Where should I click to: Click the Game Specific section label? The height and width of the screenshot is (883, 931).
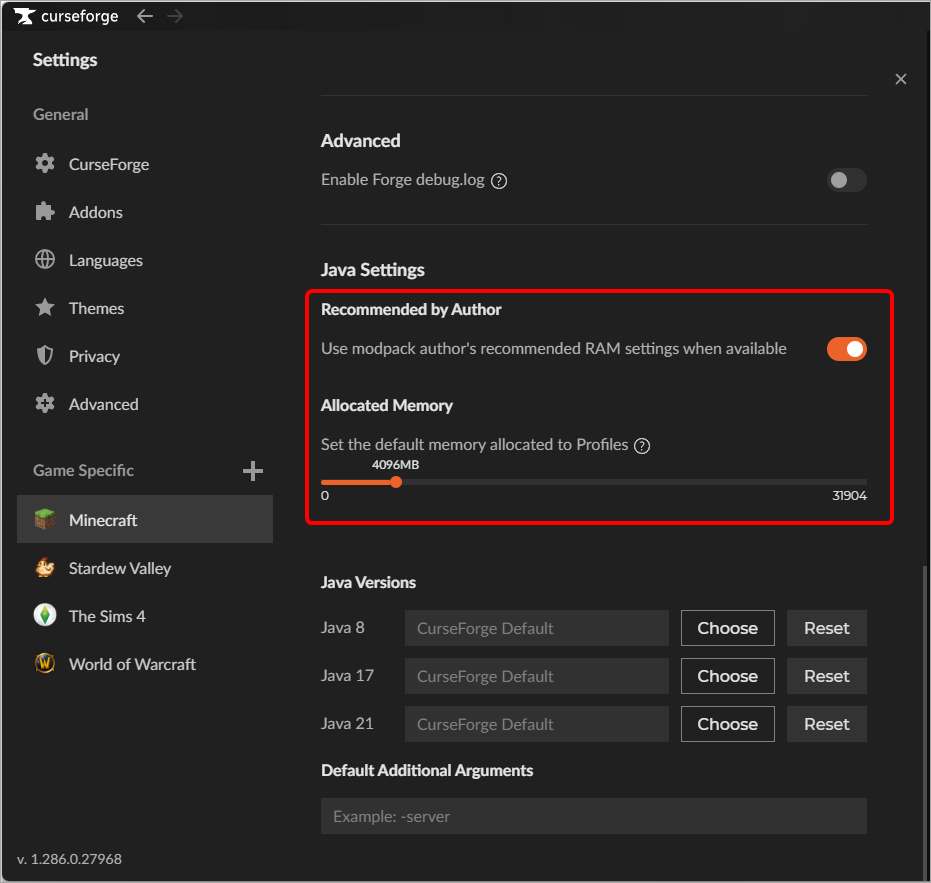pos(83,470)
